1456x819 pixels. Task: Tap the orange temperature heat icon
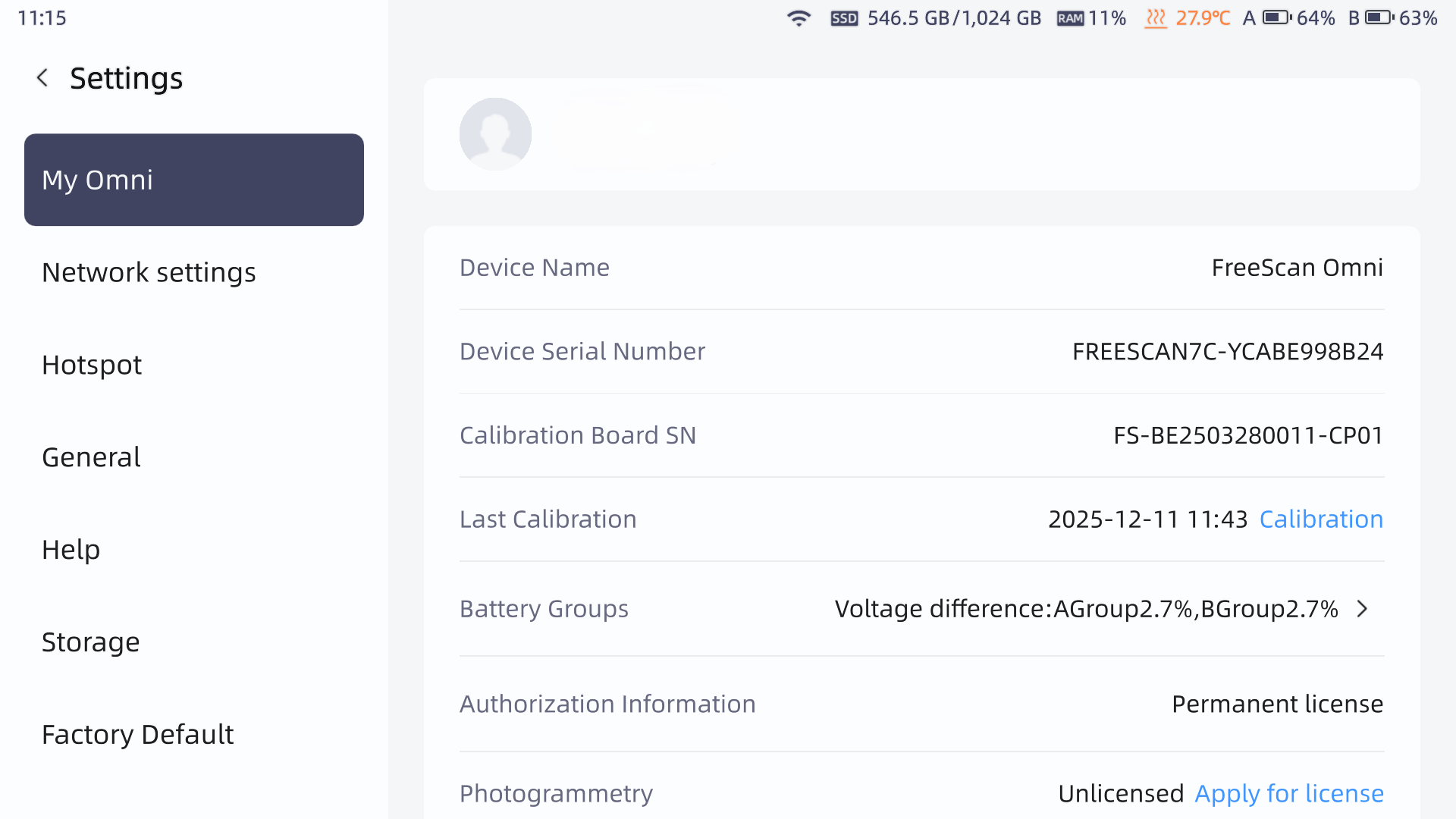pos(1155,18)
